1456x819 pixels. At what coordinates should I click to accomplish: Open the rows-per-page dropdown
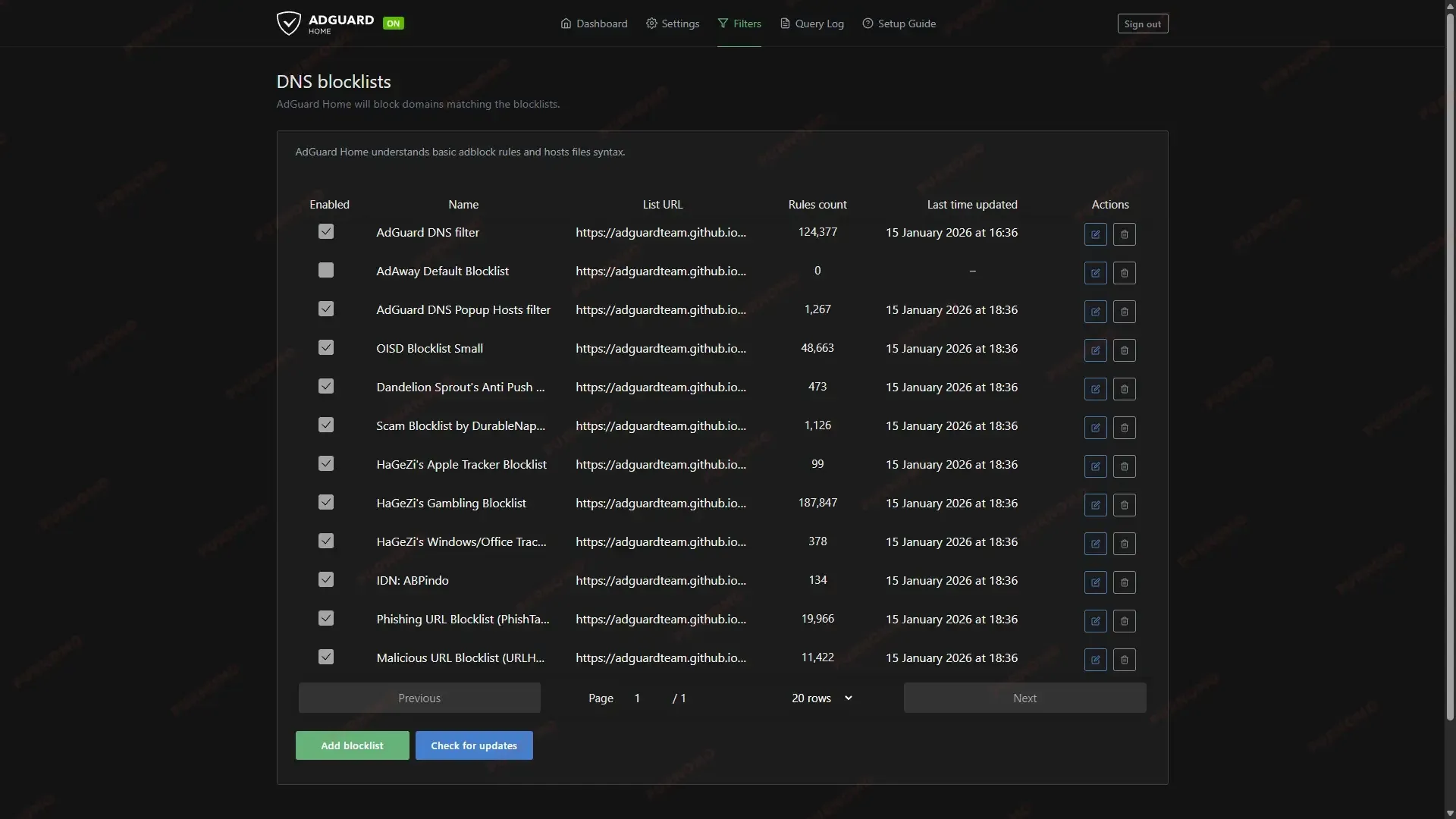tap(823, 698)
